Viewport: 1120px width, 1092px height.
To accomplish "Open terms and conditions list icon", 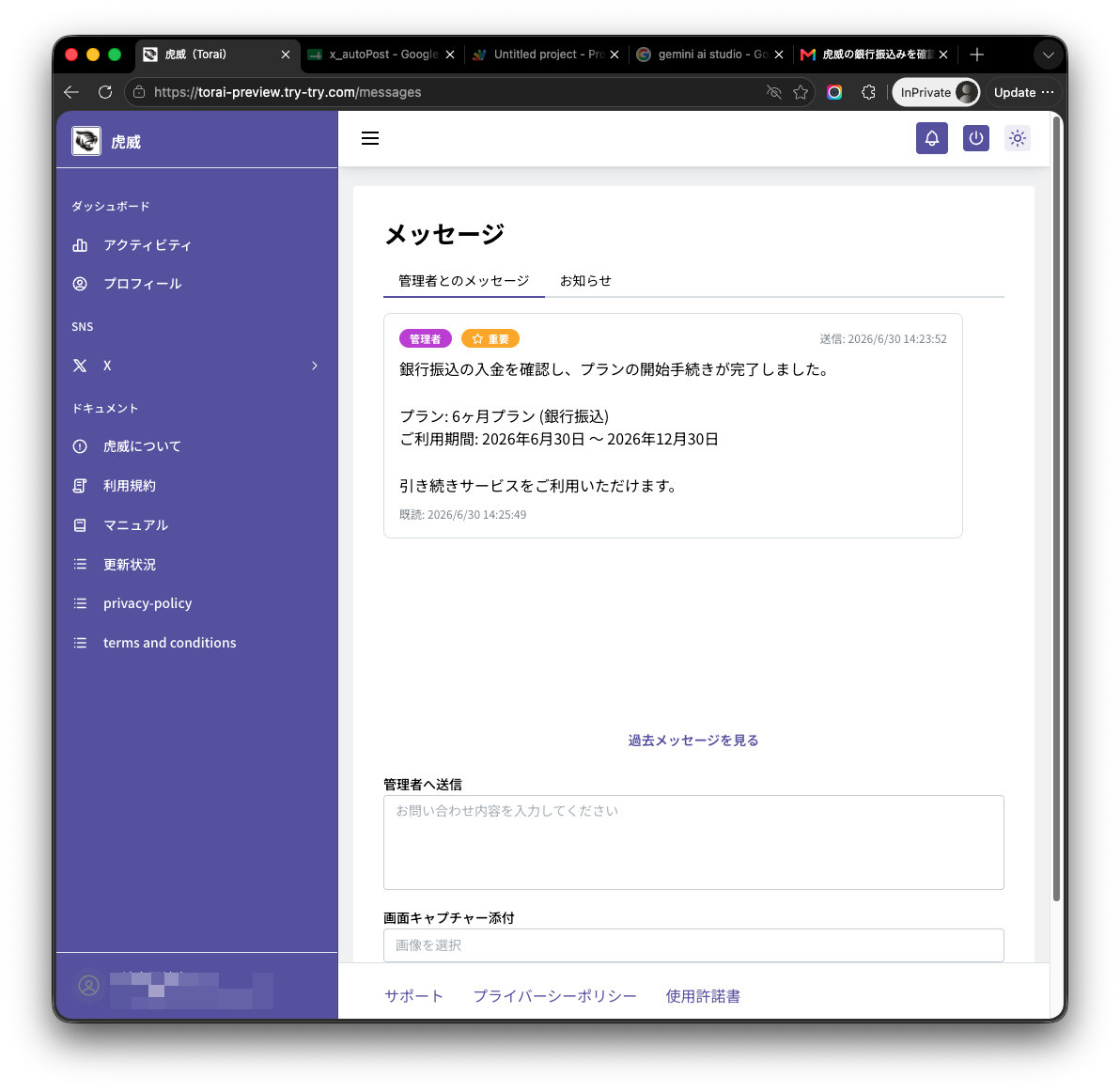I will 80,643.
